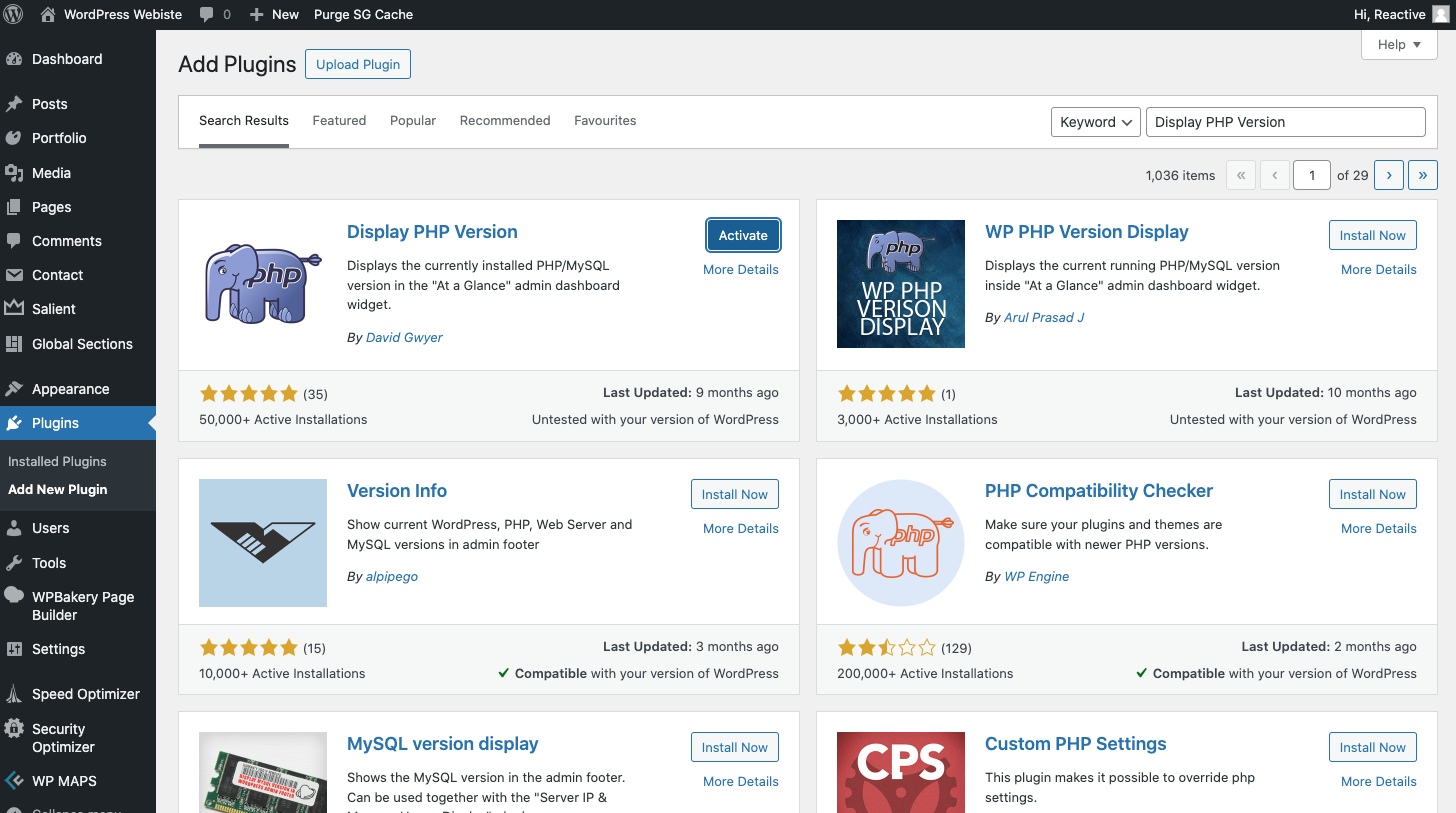The image size is (1456, 813).
Task: Open the Media icon in sidebar
Action: coord(14,173)
